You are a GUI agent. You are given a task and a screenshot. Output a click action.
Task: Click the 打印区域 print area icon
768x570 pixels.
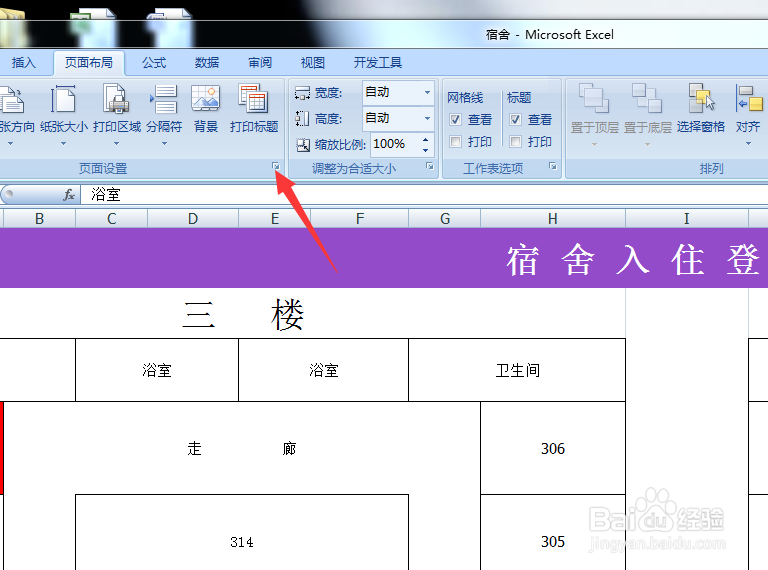coord(116,98)
